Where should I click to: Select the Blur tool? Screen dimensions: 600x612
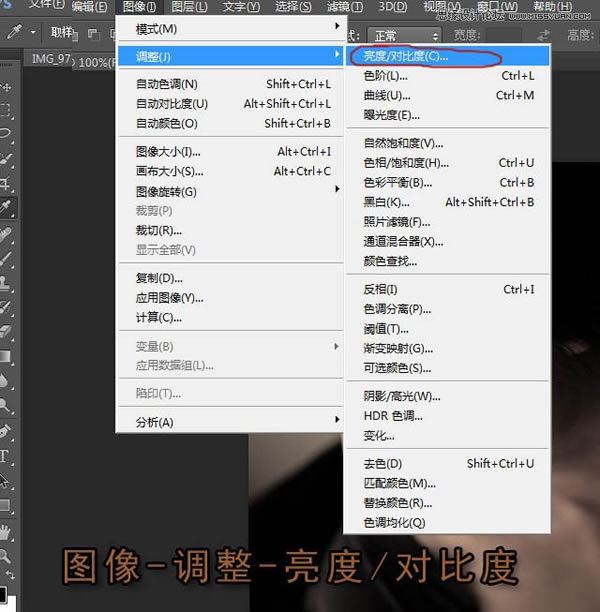[5, 381]
